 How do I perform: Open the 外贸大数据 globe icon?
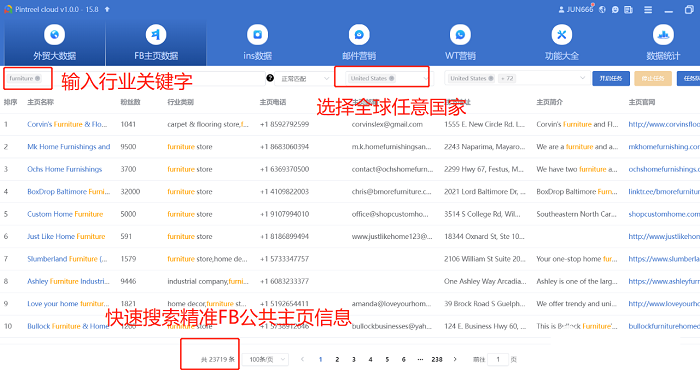[x=54, y=35]
